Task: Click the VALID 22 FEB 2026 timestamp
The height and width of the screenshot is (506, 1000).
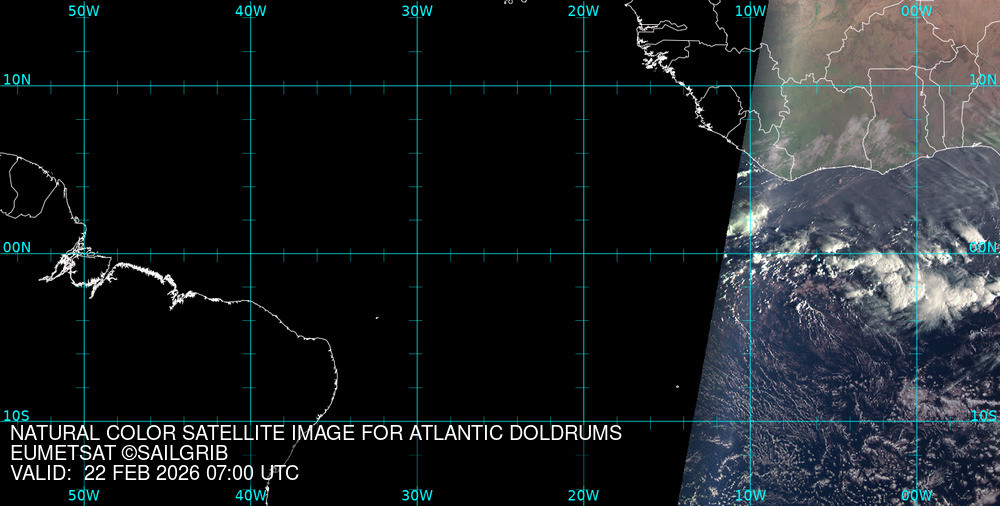Action: 154,473
